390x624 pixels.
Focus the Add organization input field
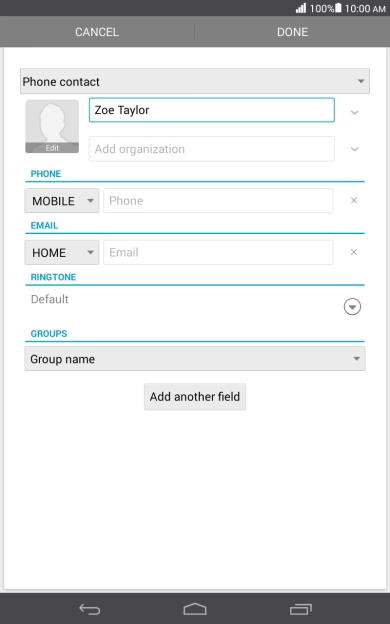coord(212,149)
